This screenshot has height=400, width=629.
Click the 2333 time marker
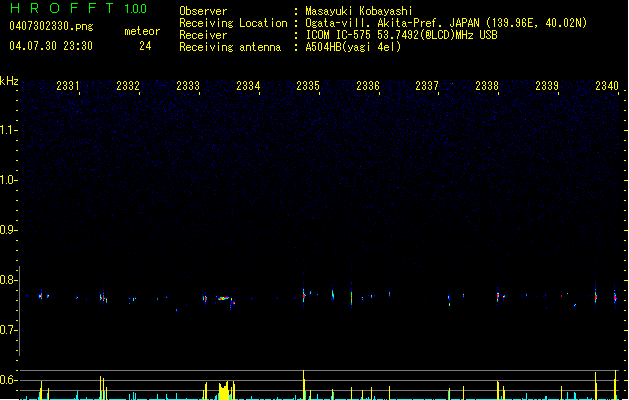pyautogui.click(x=188, y=85)
